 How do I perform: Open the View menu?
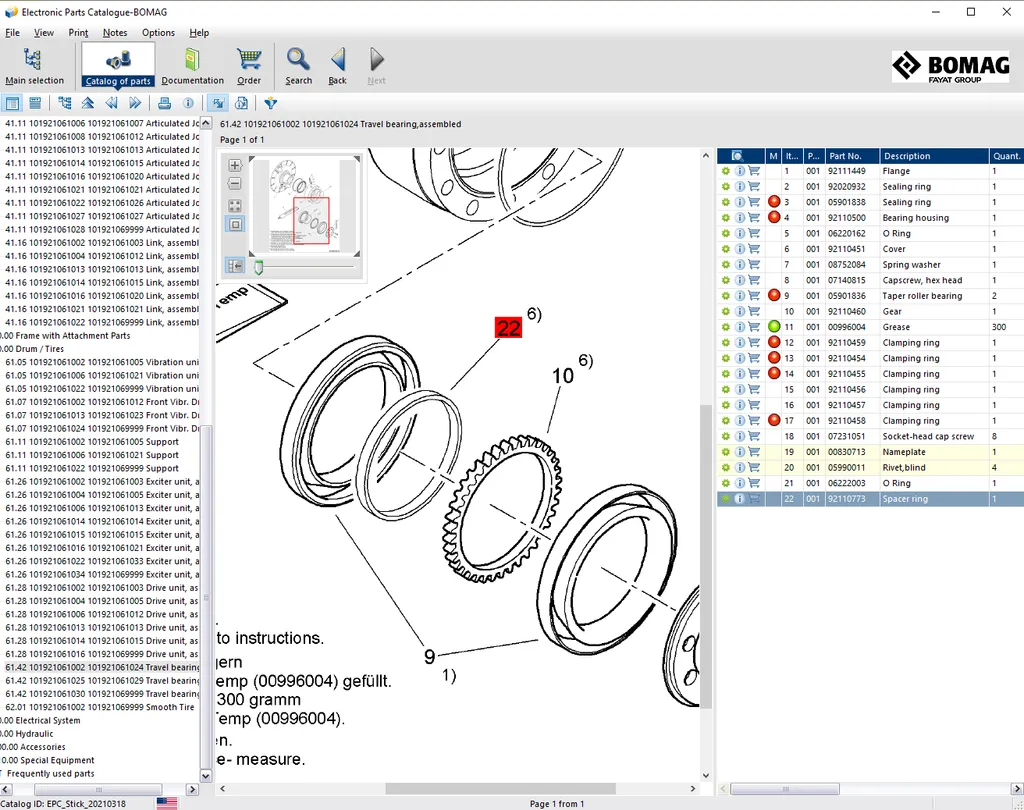click(x=44, y=33)
